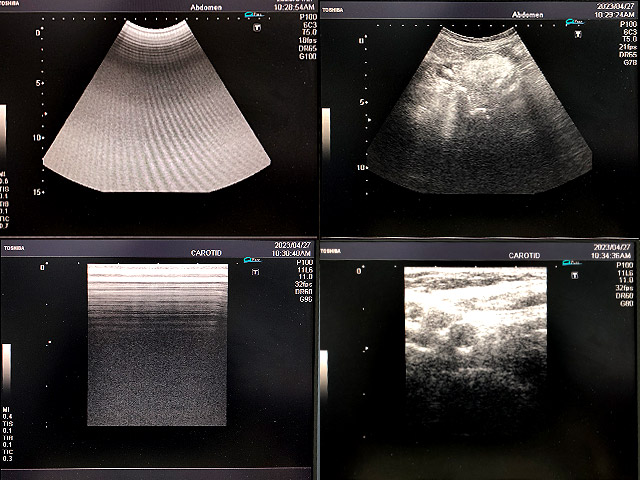This screenshot has height=480, width=640.
Task: Click DR60 in the 10:30:40AM panel
Action: pos(304,292)
